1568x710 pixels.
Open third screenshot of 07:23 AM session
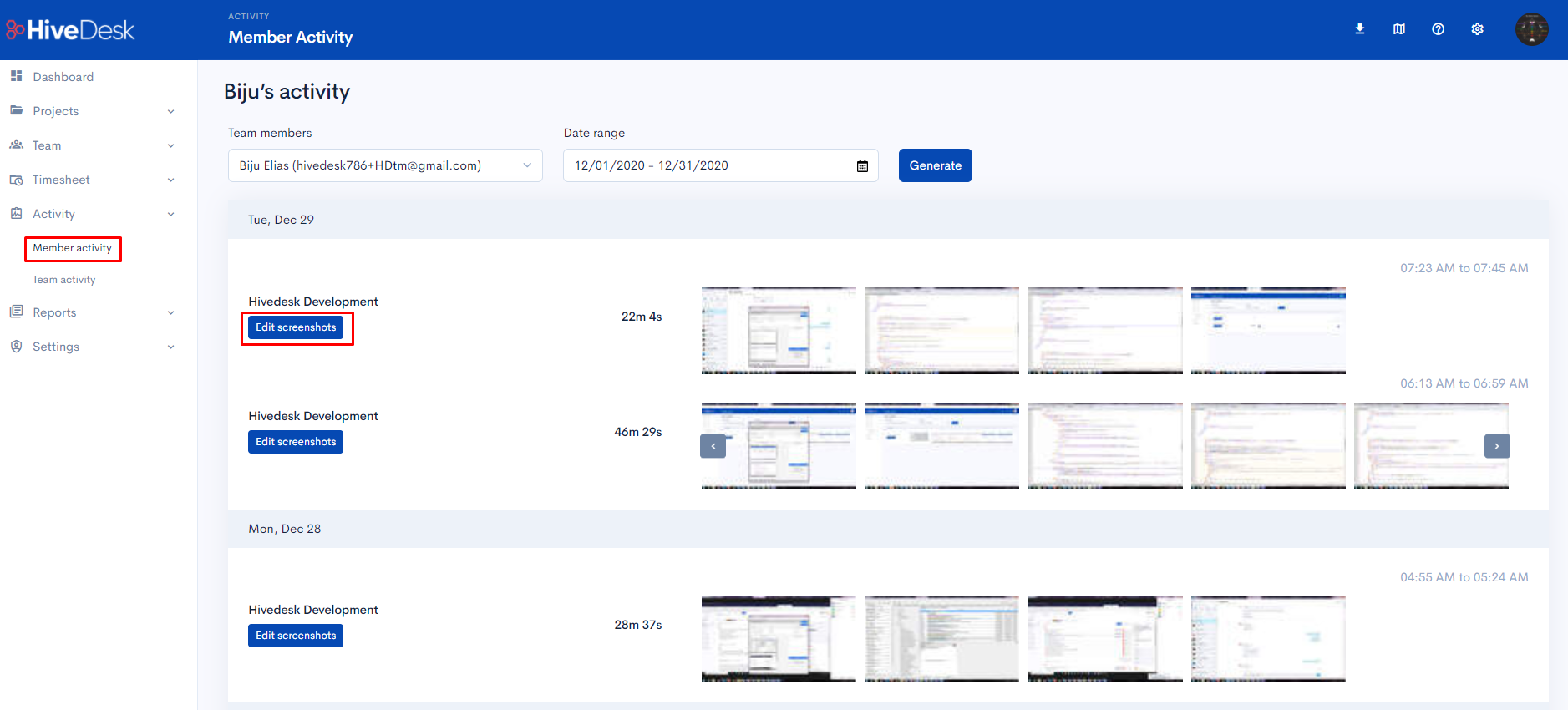[1105, 331]
